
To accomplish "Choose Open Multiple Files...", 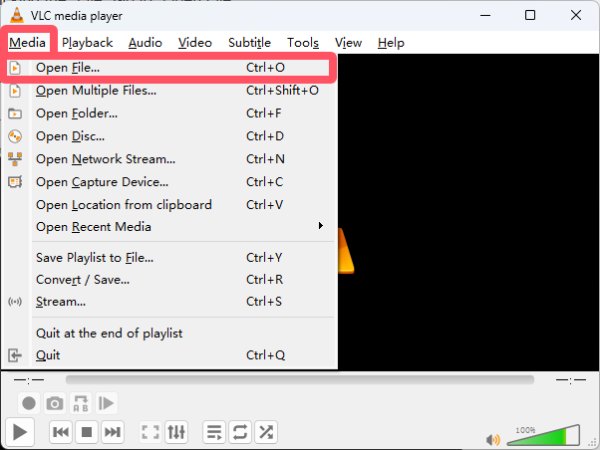I will pyautogui.click(x=169, y=91).
